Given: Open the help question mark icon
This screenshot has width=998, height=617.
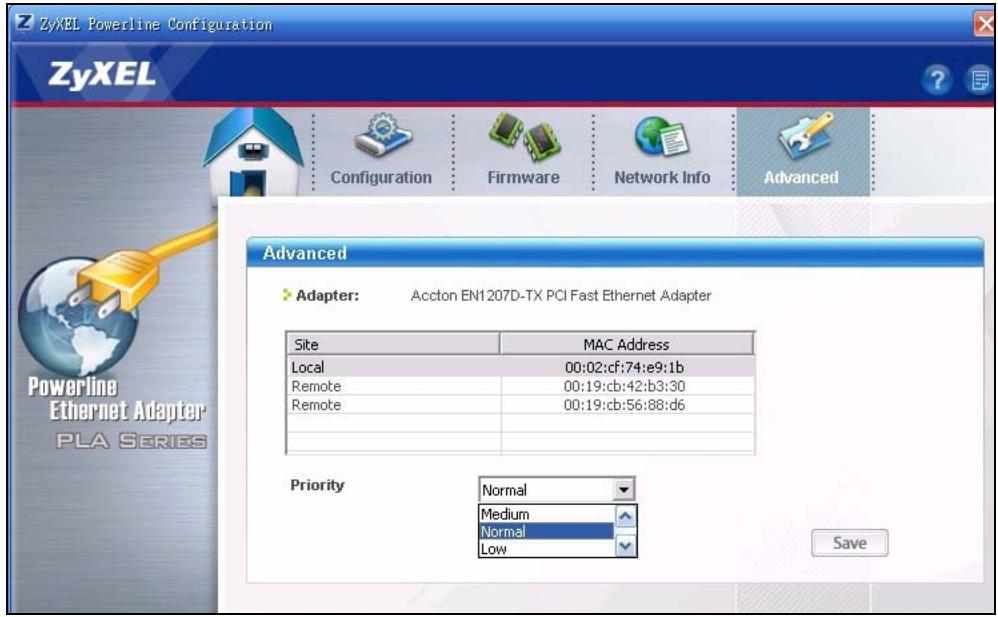Looking at the screenshot, I should click(x=936, y=80).
